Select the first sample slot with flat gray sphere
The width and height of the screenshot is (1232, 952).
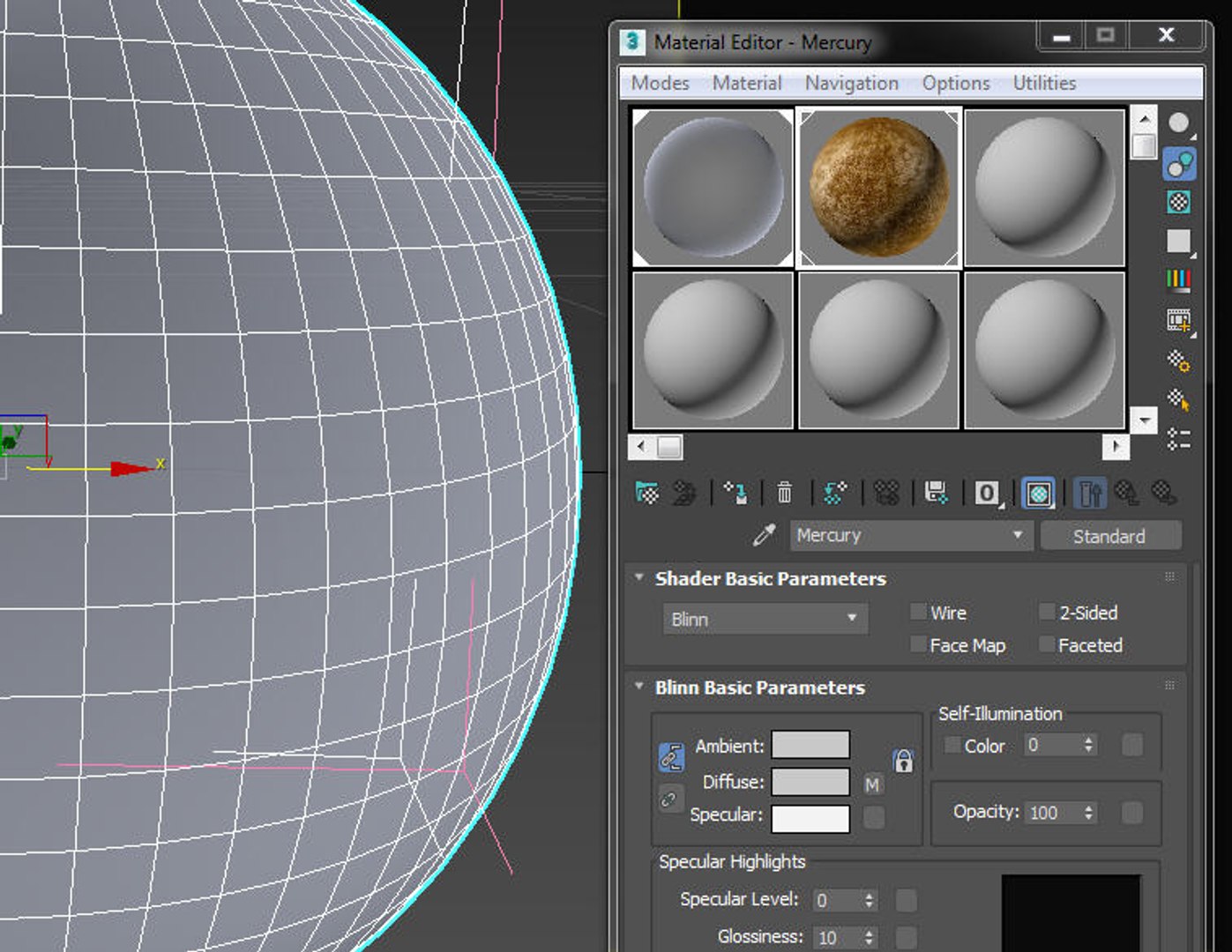point(713,188)
